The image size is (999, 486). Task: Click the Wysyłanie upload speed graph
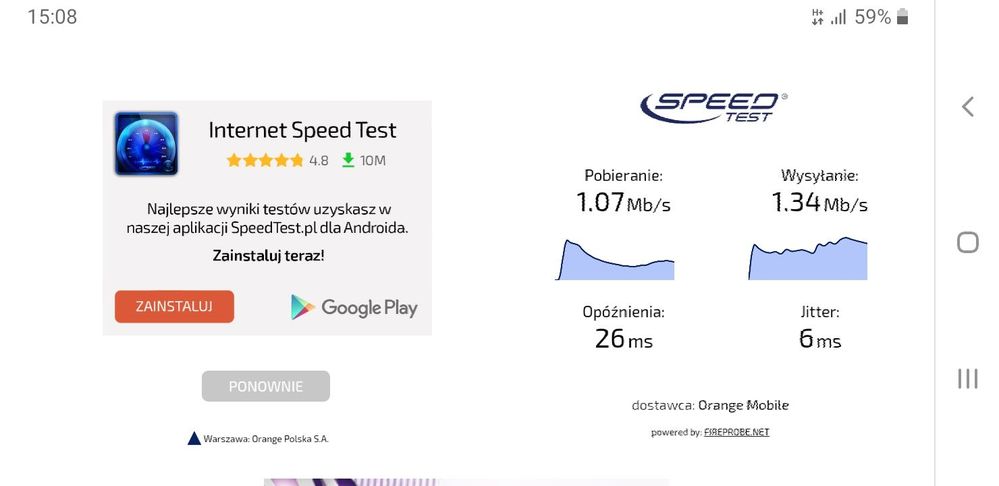point(808,259)
